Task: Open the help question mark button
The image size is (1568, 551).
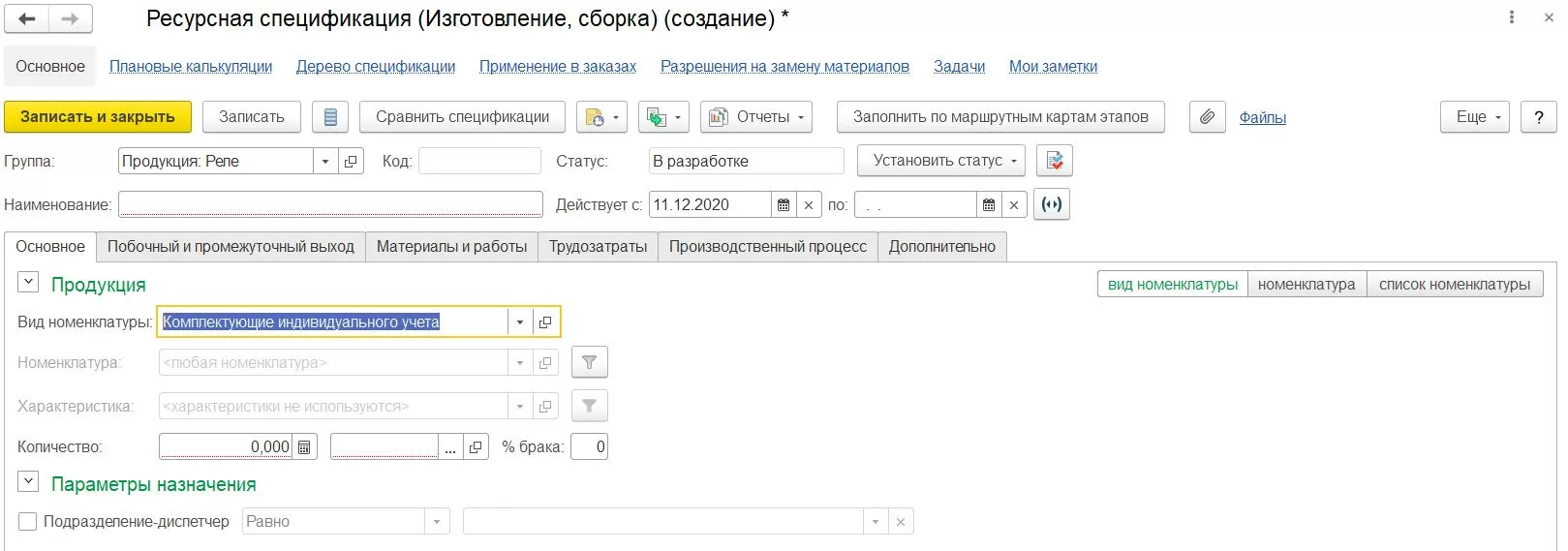Action: [1538, 117]
